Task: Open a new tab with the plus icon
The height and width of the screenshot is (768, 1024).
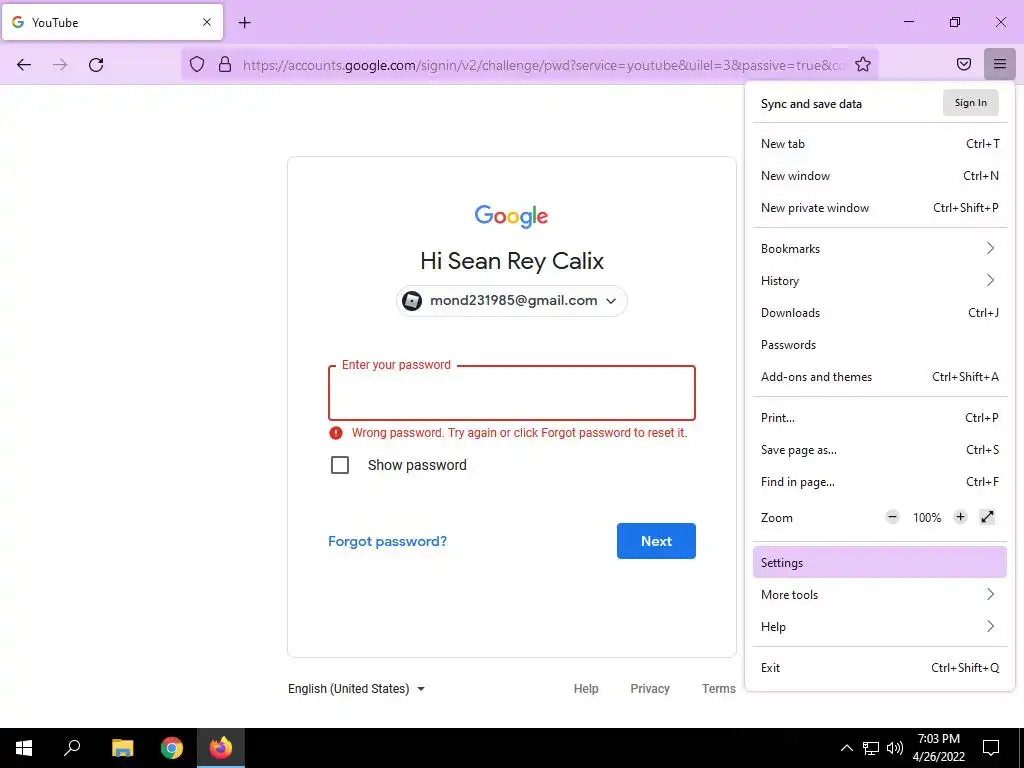Action: (x=244, y=22)
